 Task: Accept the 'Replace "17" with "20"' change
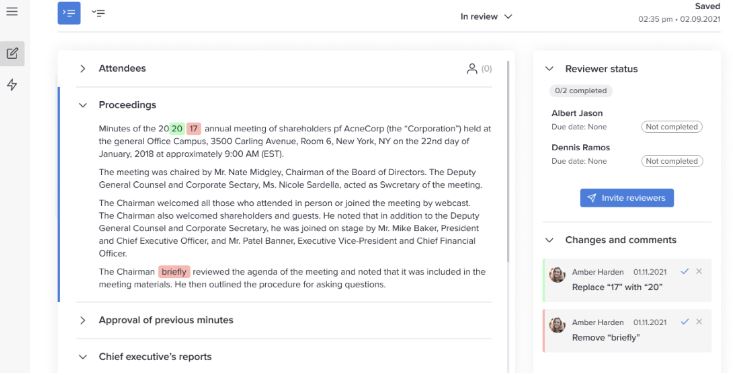click(x=685, y=271)
